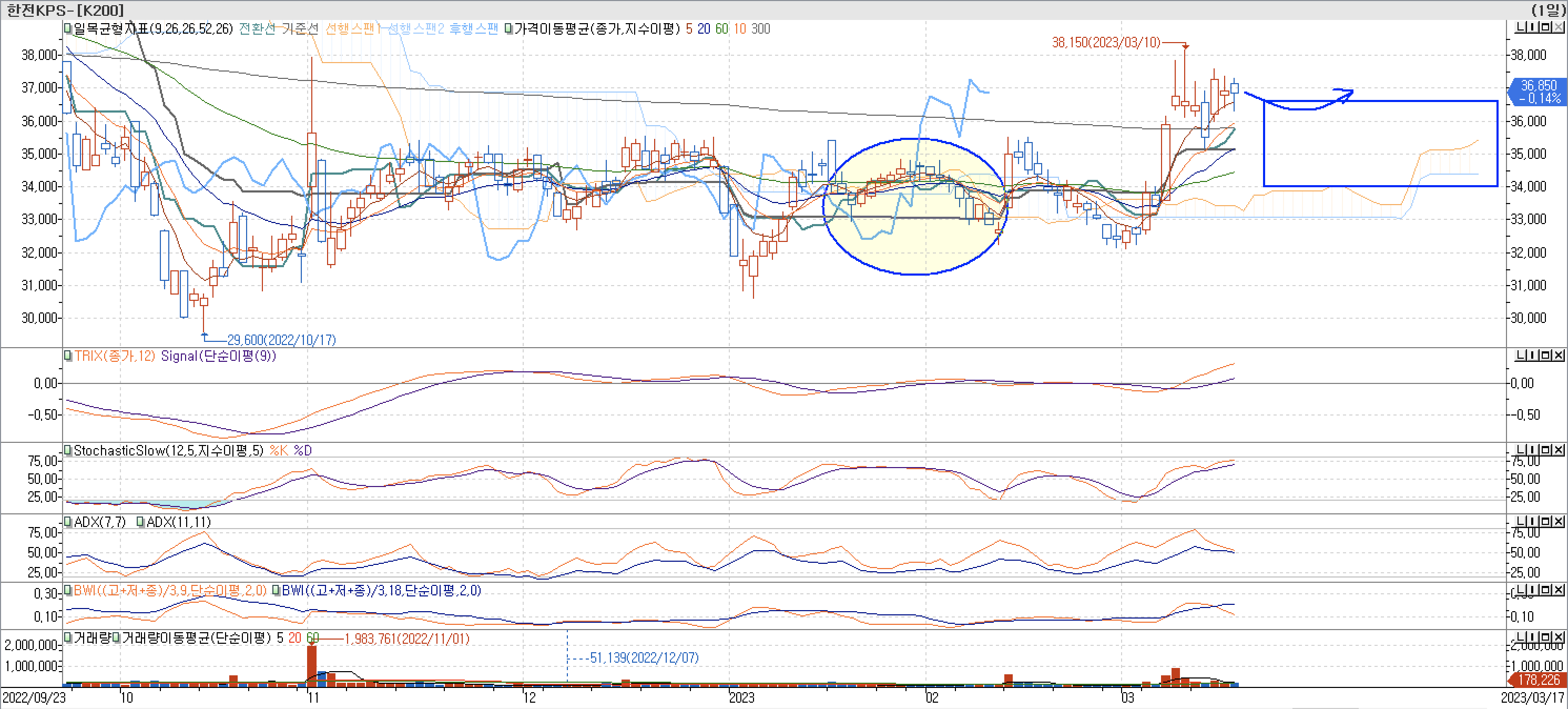Close the TRIX indicator panel
The height and width of the screenshot is (709, 1568).
[1559, 355]
